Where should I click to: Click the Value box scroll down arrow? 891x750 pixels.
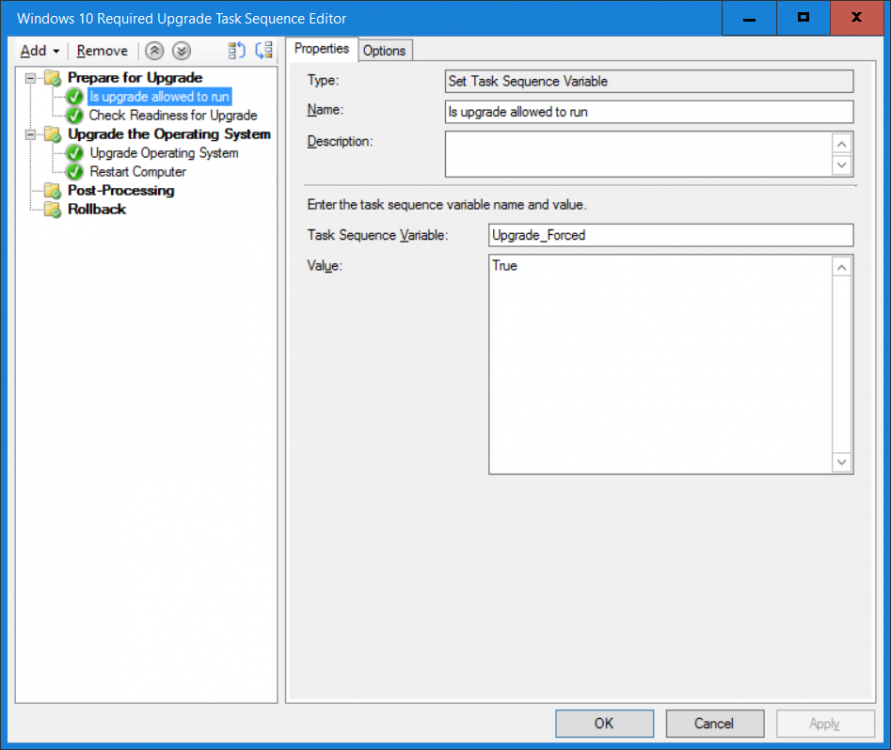(x=842, y=462)
